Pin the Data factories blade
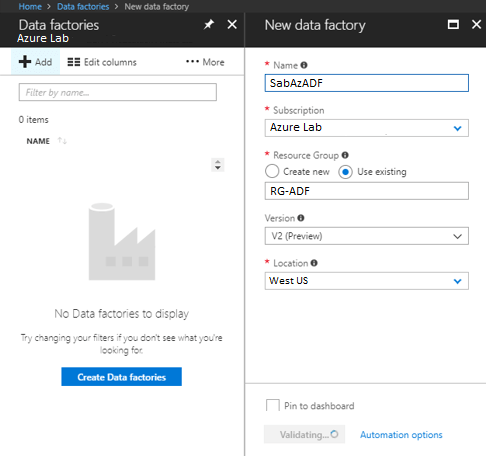This screenshot has width=486, height=456. [209, 24]
